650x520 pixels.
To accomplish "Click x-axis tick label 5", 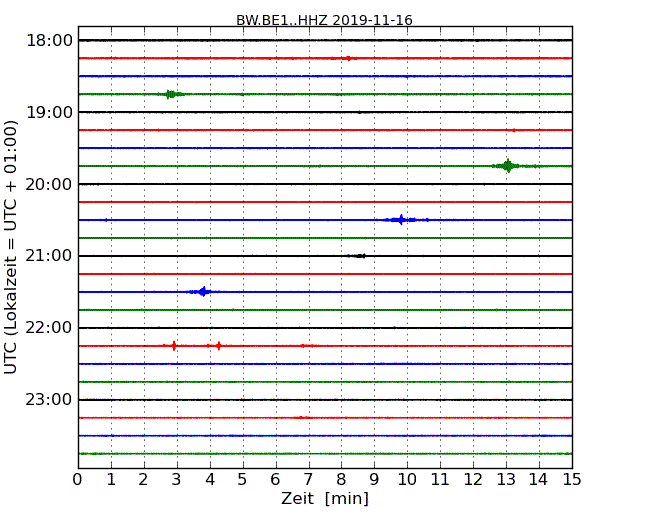I will (243, 480).
